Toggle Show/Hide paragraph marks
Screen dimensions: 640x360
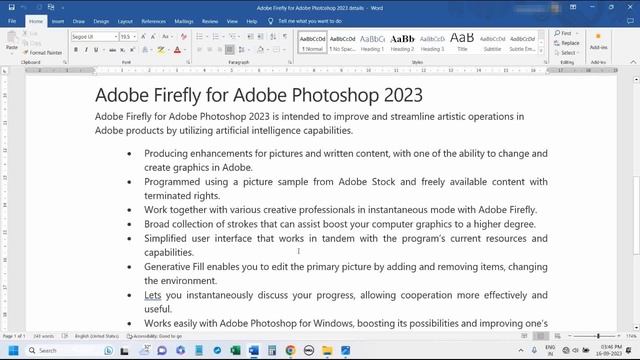coord(285,37)
